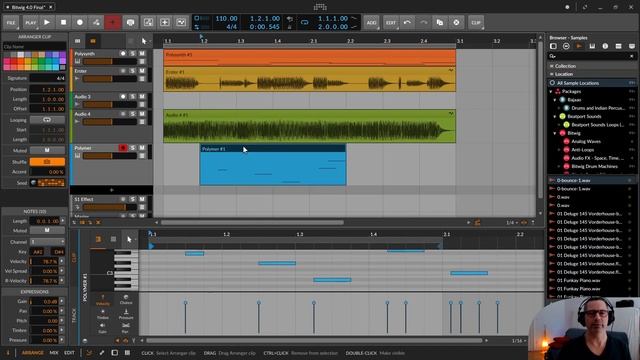Click the info circle icon in browser

point(605,47)
